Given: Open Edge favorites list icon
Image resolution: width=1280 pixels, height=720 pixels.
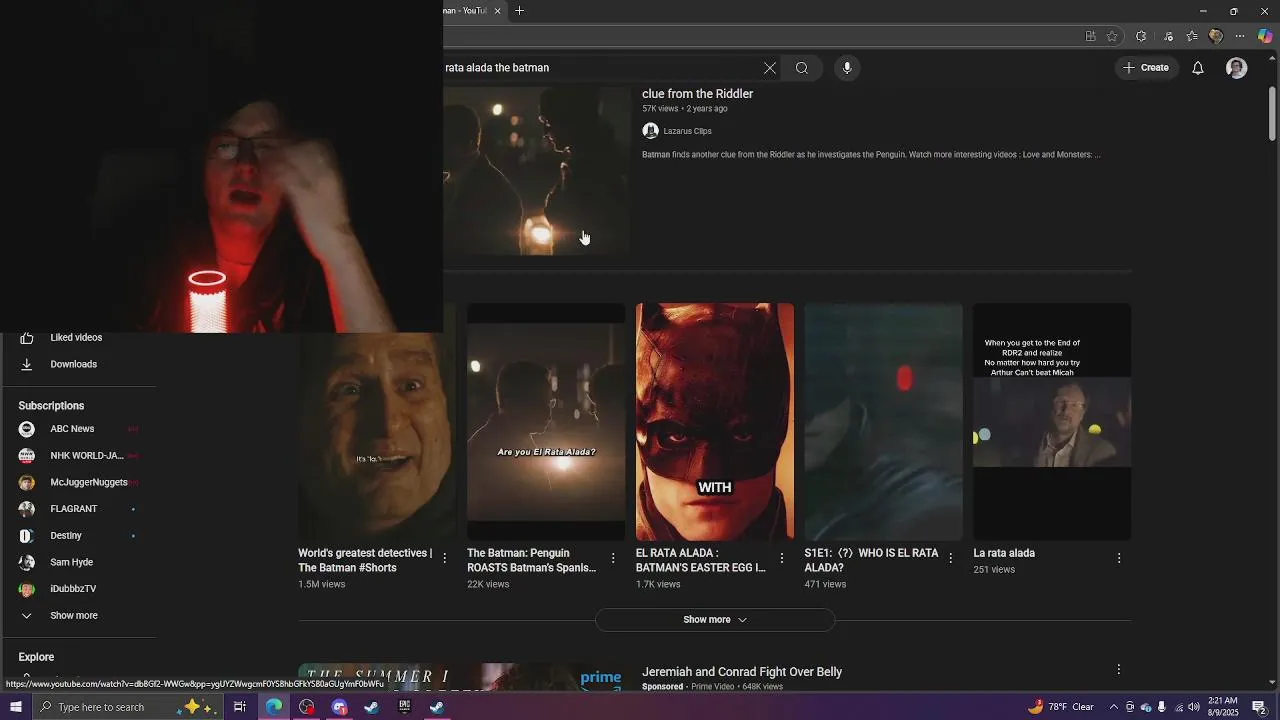Looking at the screenshot, I should click(x=1192, y=36).
